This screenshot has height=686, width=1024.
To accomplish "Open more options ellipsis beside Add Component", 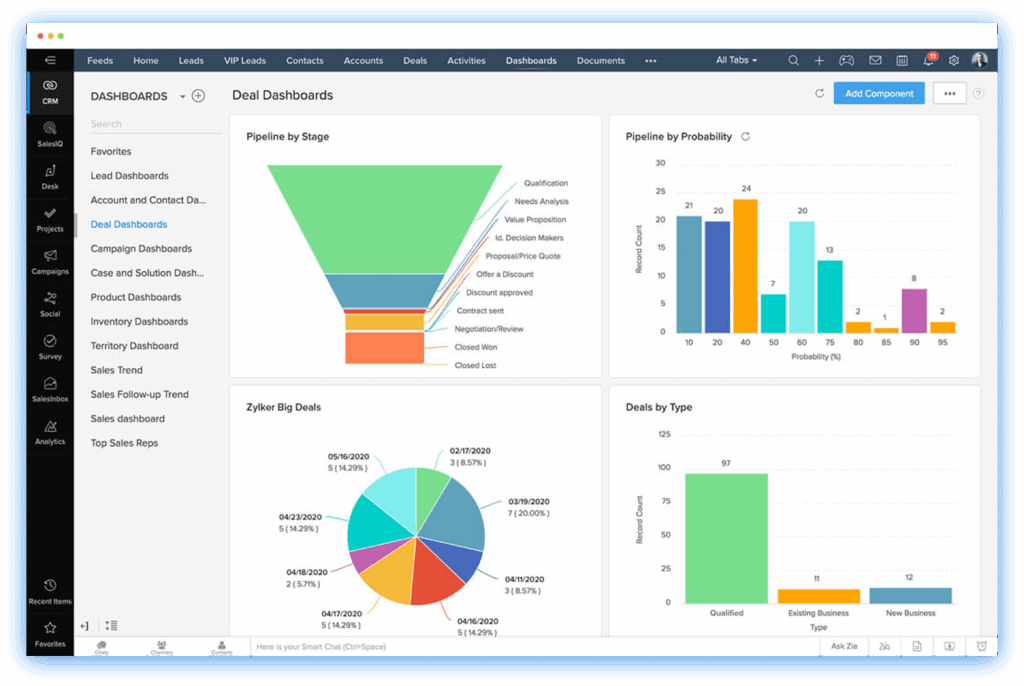I will tap(950, 93).
